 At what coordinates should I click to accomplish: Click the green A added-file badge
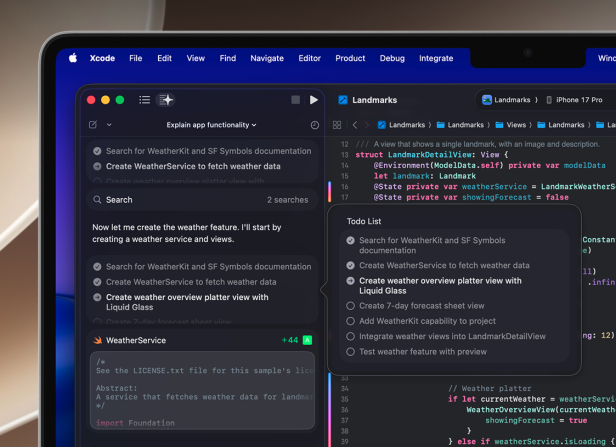308,340
